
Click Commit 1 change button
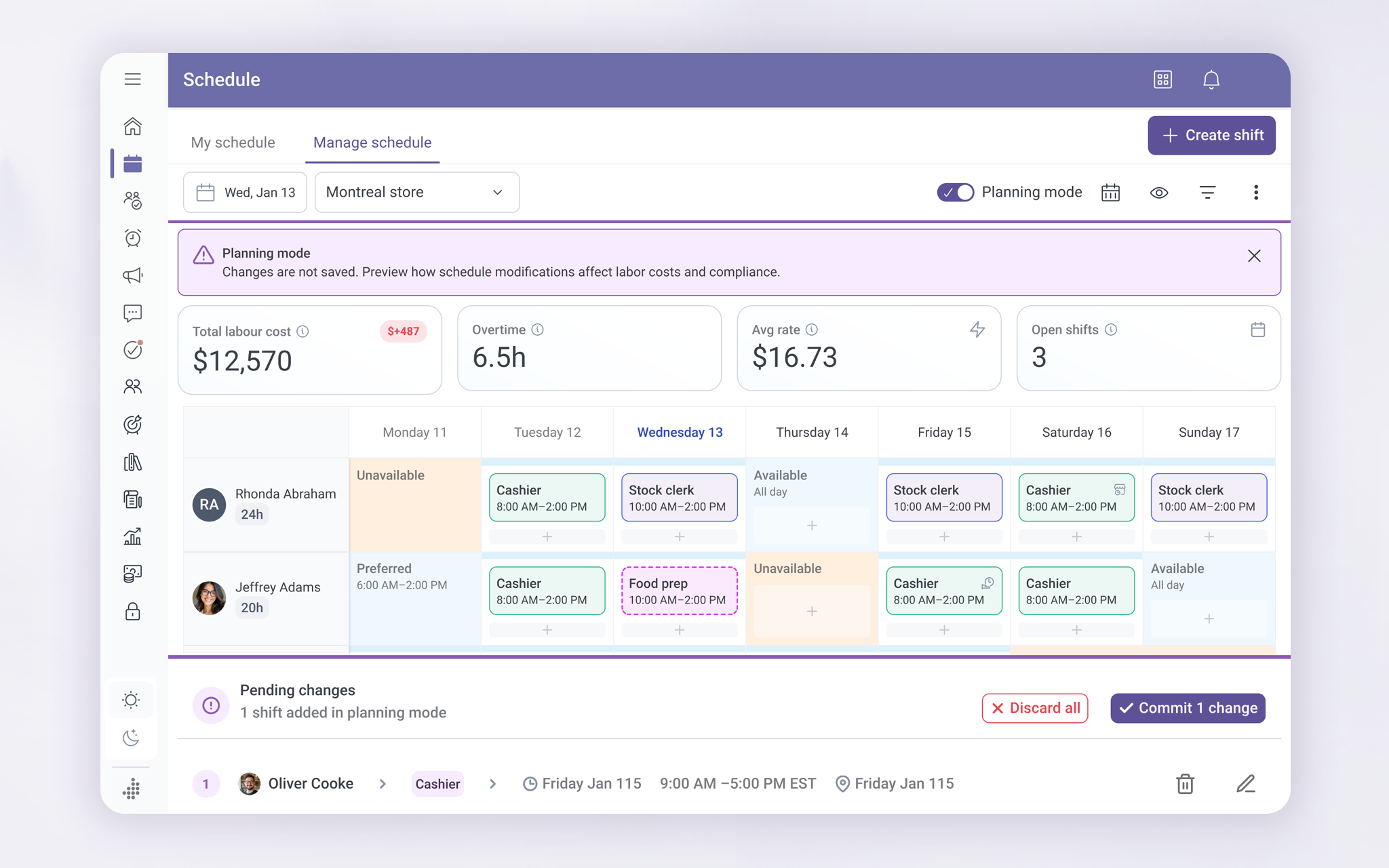point(1188,708)
